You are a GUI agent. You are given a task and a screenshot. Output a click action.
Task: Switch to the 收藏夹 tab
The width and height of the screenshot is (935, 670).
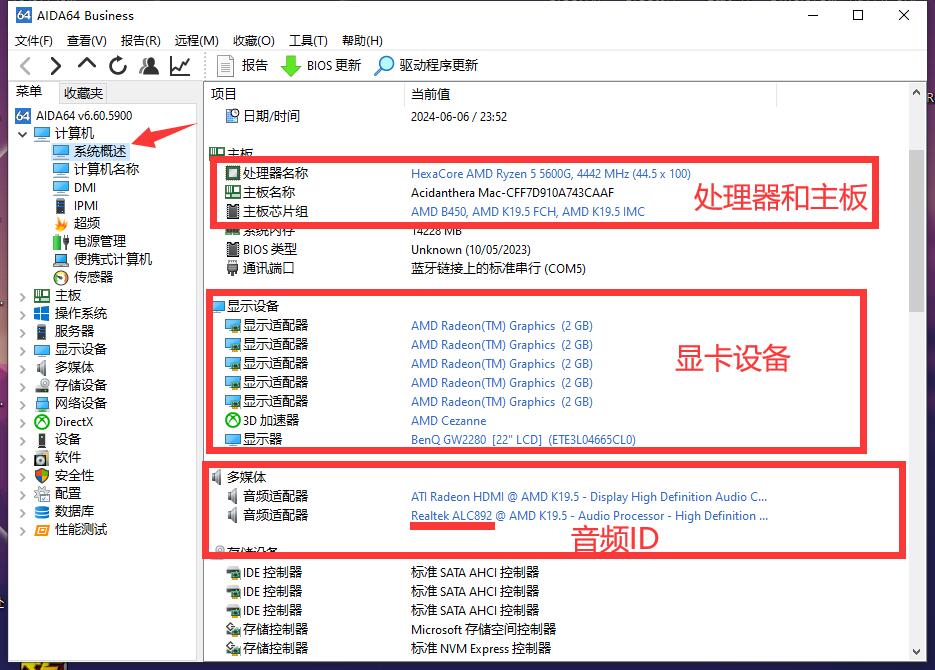coord(83,93)
